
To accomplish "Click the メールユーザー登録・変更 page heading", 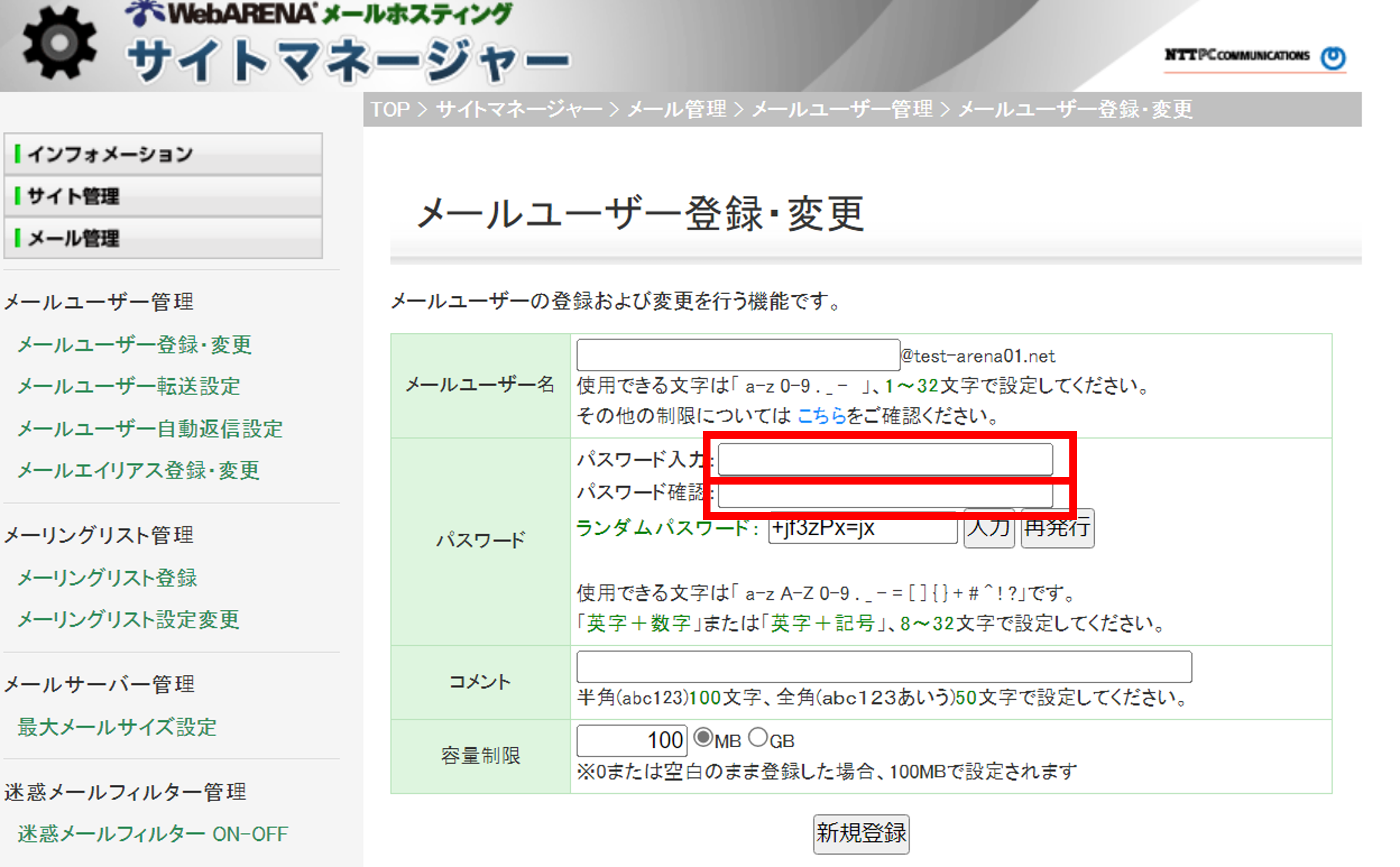I will [639, 214].
